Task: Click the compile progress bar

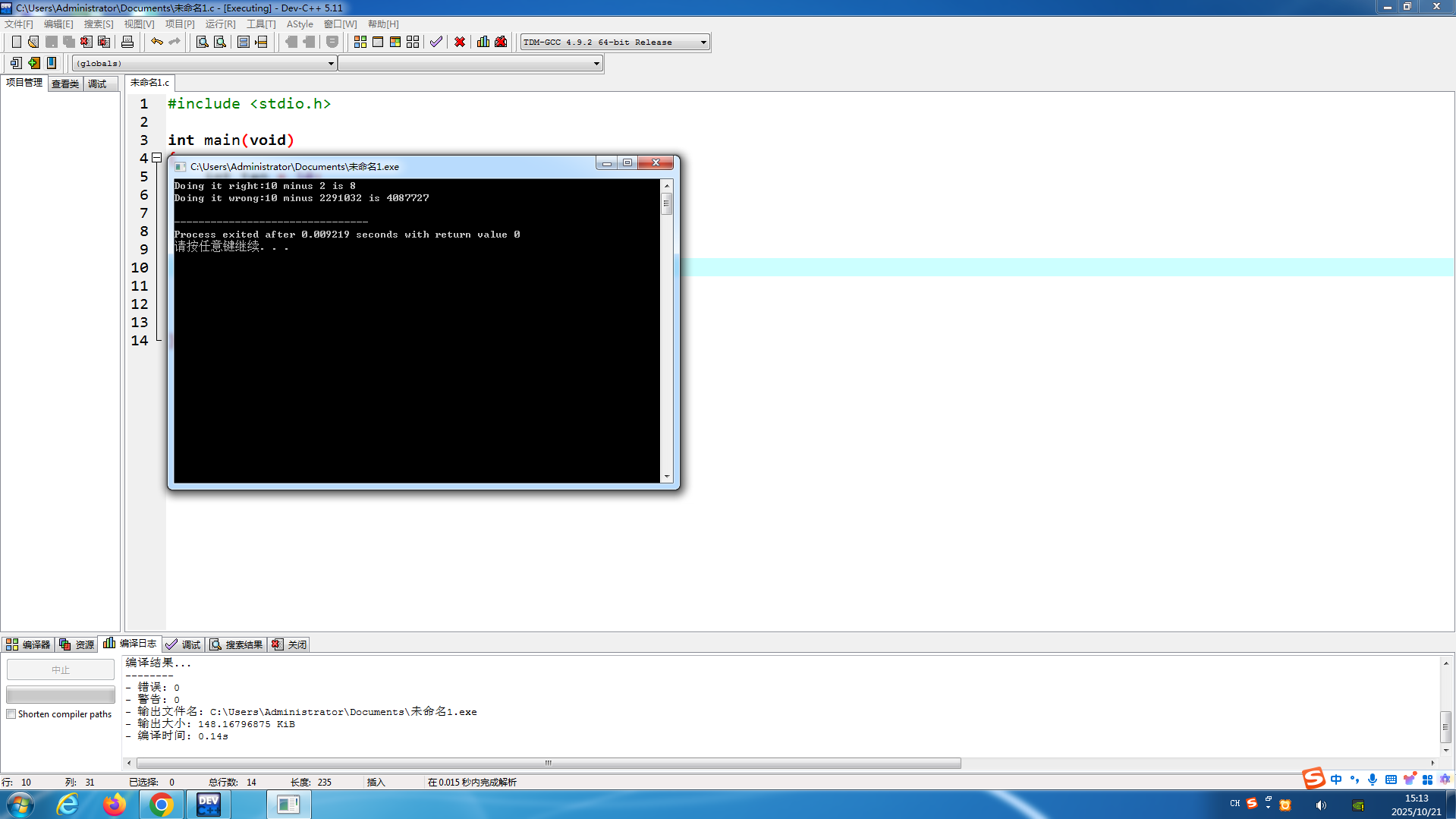Action: coord(61,695)
